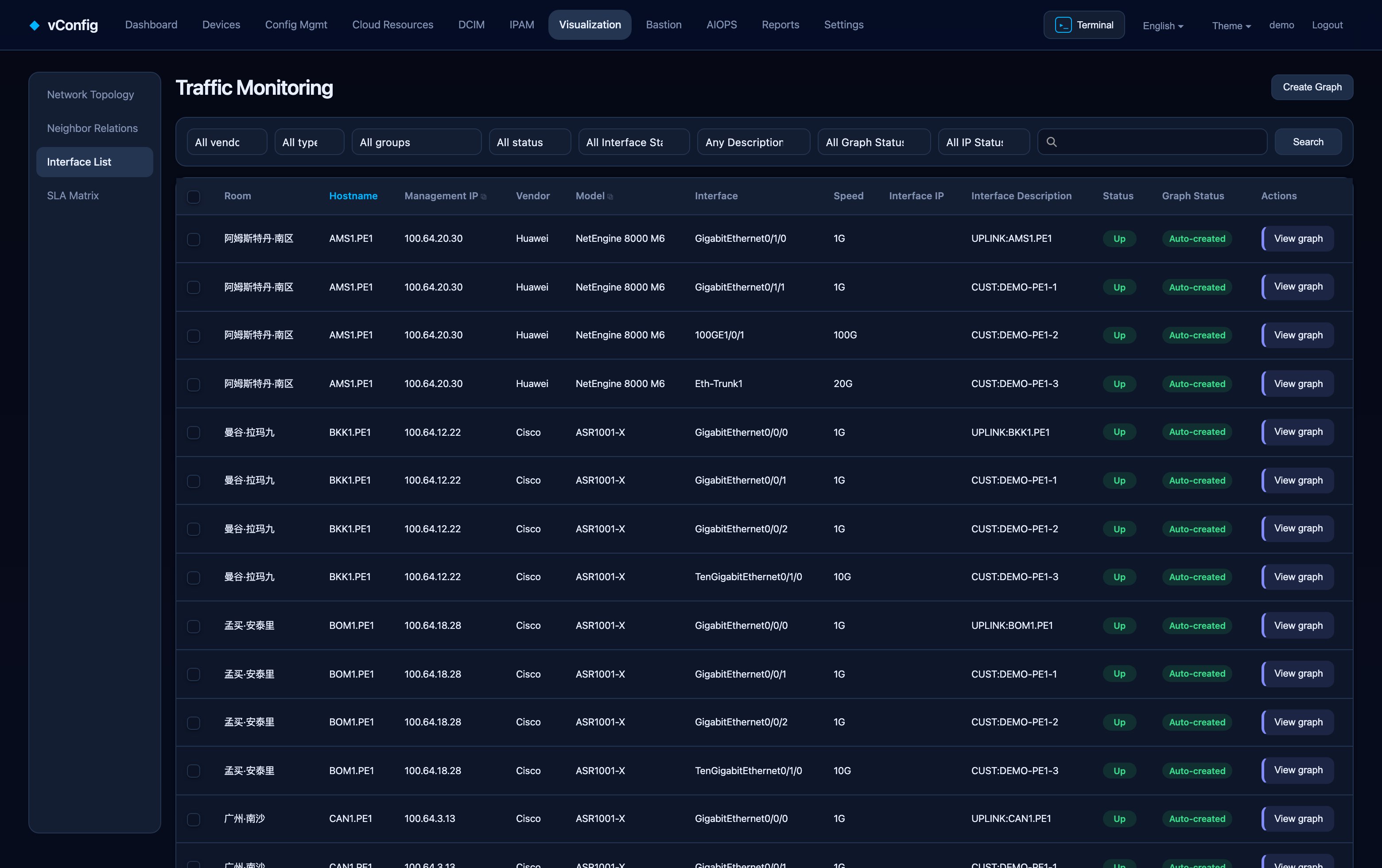Open the All status filter dropdown

coord(529,142)
